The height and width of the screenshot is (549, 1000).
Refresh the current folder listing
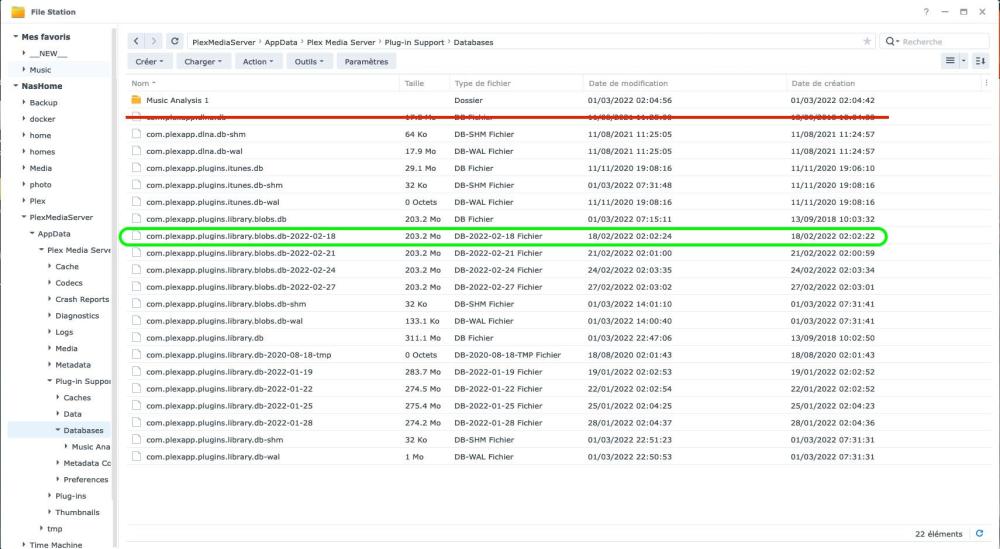point(175,41)
